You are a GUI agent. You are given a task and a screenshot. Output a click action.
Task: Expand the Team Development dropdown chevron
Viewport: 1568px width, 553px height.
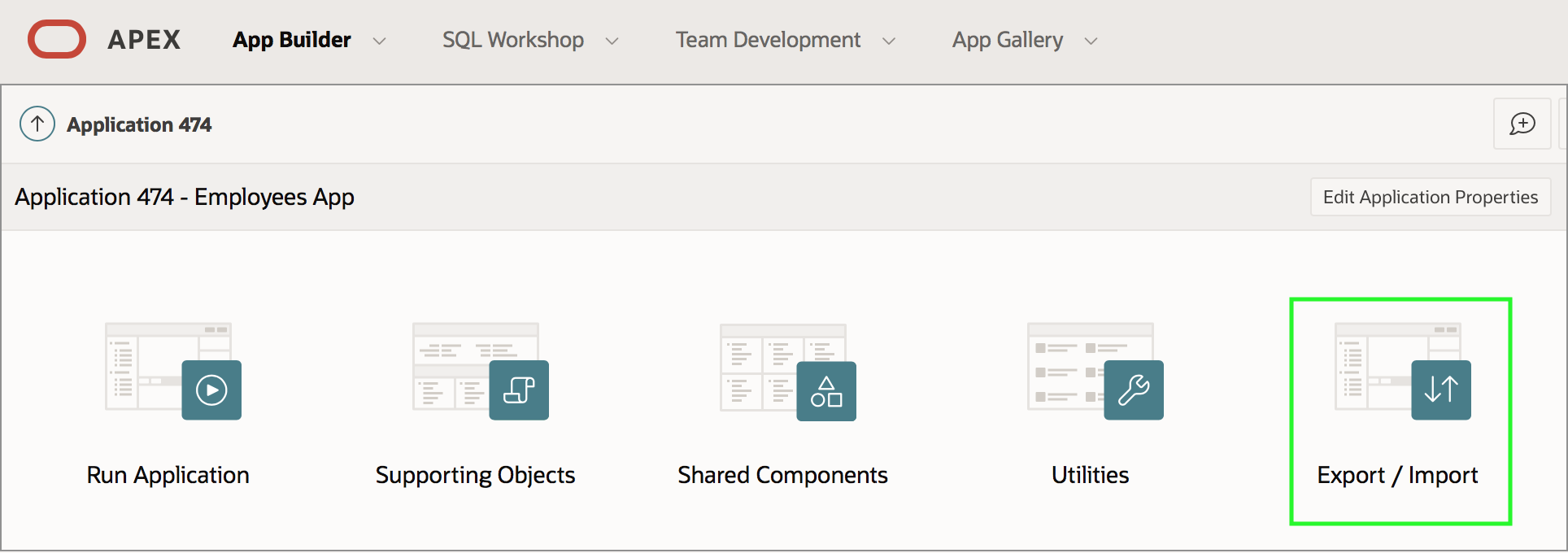tap(889, 41)
